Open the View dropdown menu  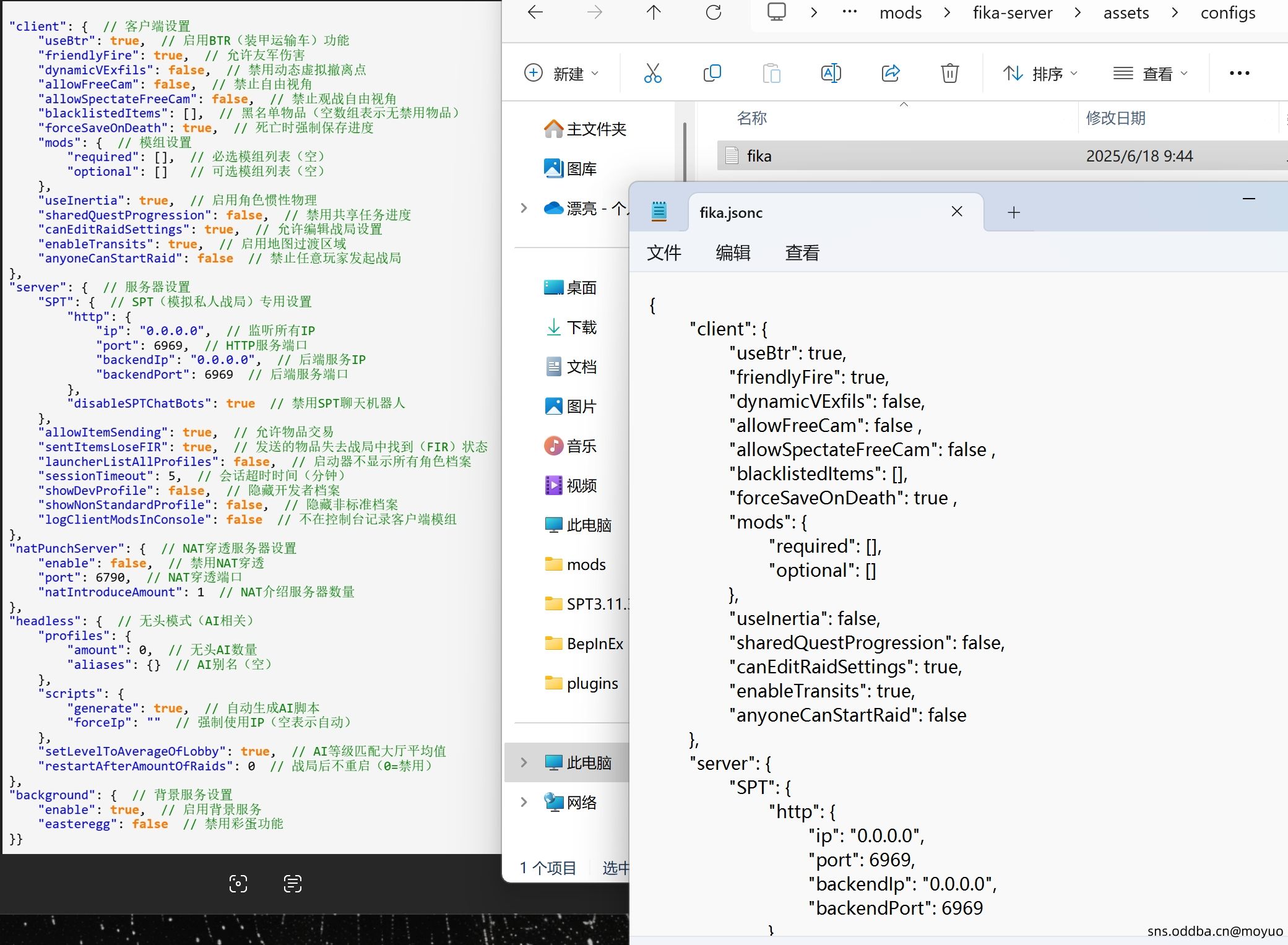point(1151,73)
